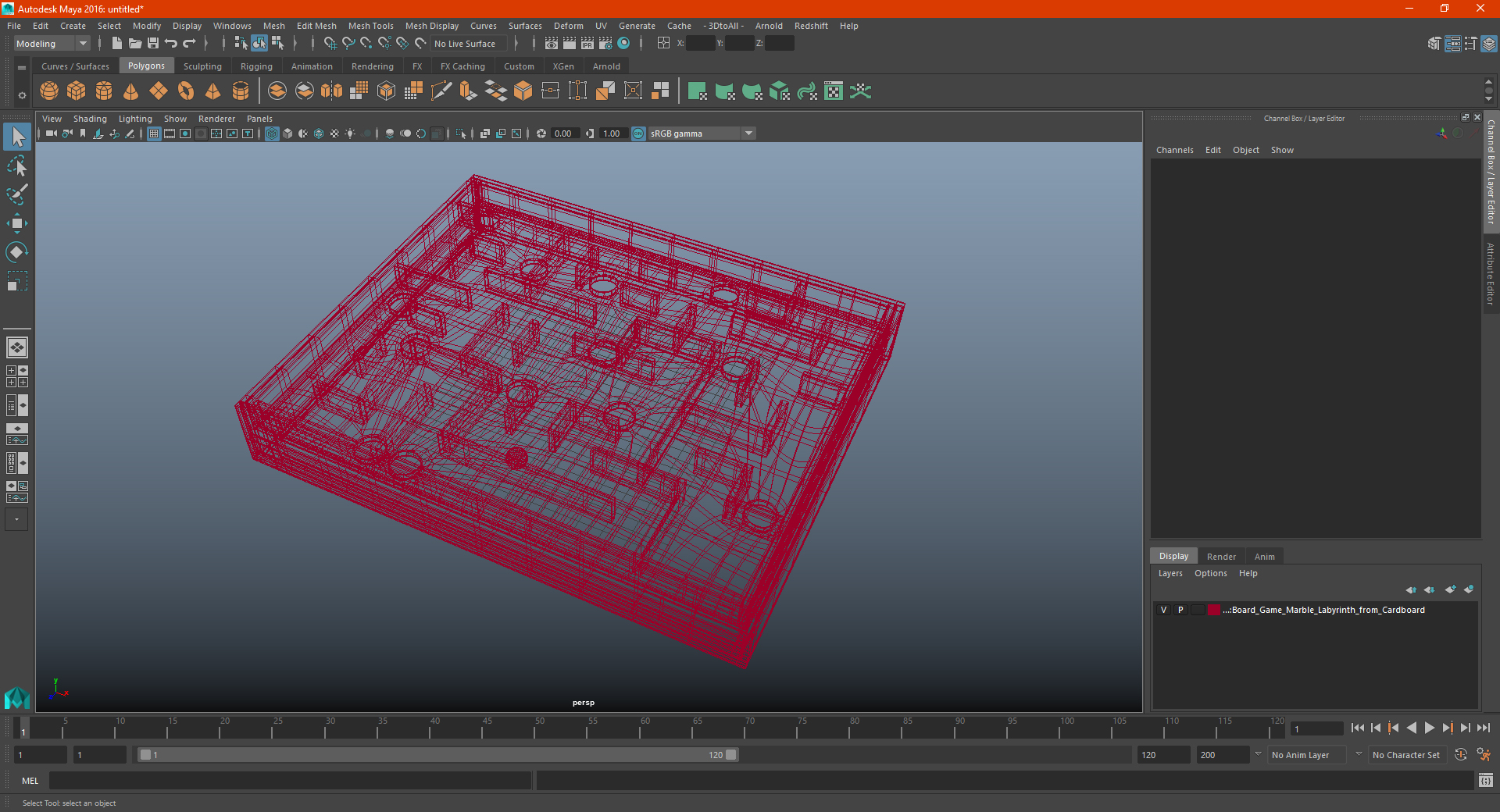Create a polygon pipe from the shelf
This screenshot has height=812, width=1500.
click(x=241, y=91)
